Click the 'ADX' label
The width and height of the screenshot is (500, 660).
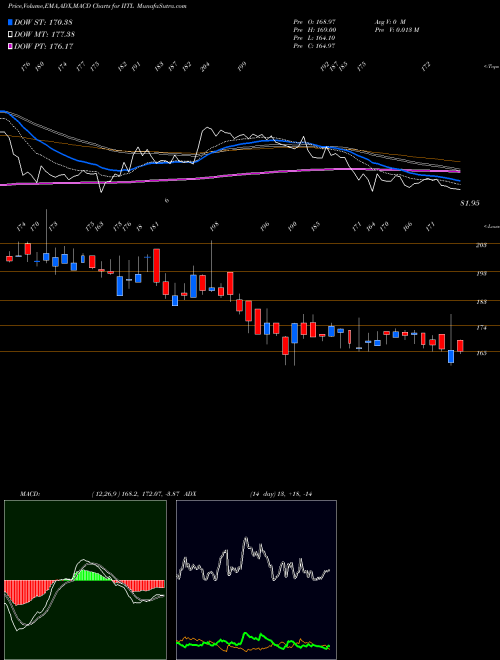coord(190,494)
